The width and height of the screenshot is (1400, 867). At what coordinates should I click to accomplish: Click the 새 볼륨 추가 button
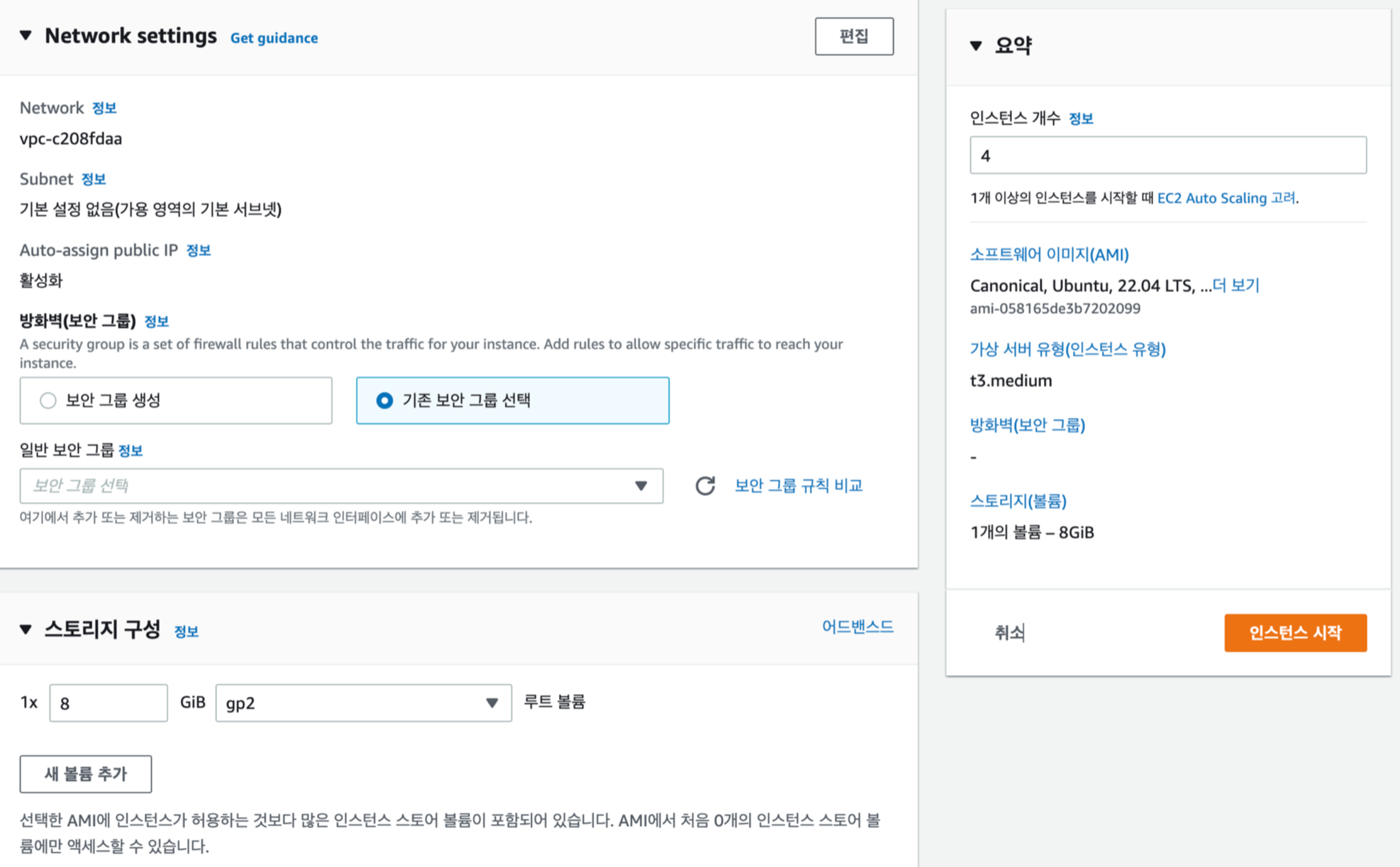(86, 773)
